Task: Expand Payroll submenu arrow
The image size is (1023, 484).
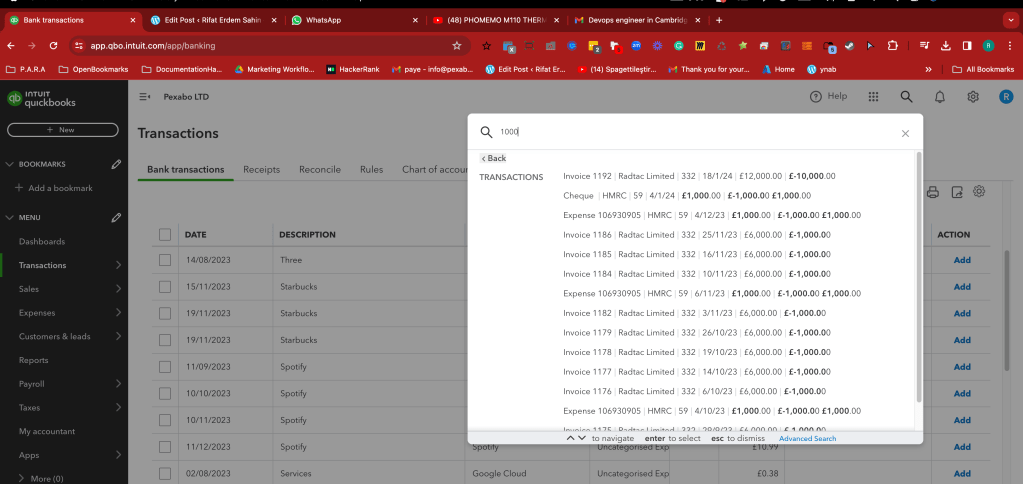Action: tap(118, 384)
